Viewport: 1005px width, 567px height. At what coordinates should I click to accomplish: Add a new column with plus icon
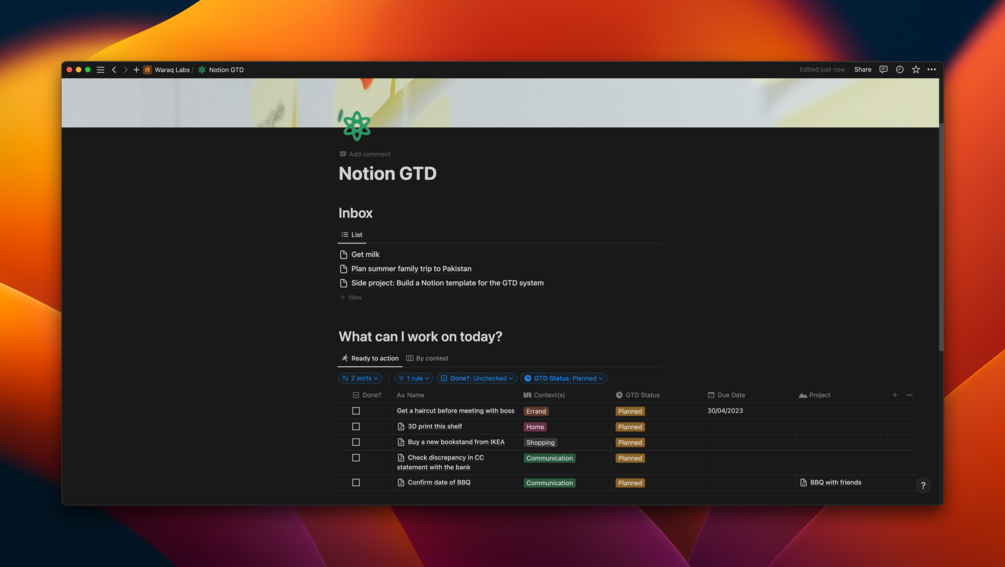(x=895, y=395)
